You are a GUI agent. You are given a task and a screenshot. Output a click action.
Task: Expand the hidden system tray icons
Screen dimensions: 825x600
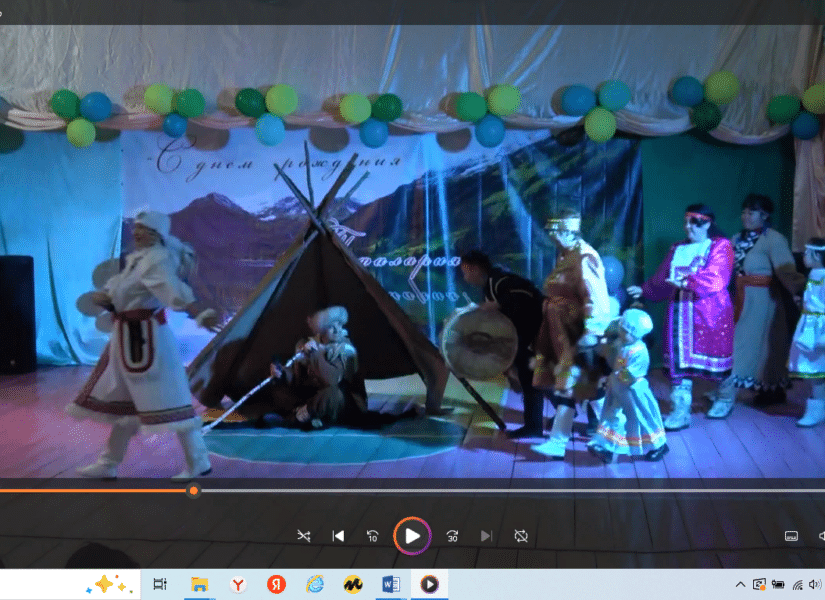[x=740, y=584]
